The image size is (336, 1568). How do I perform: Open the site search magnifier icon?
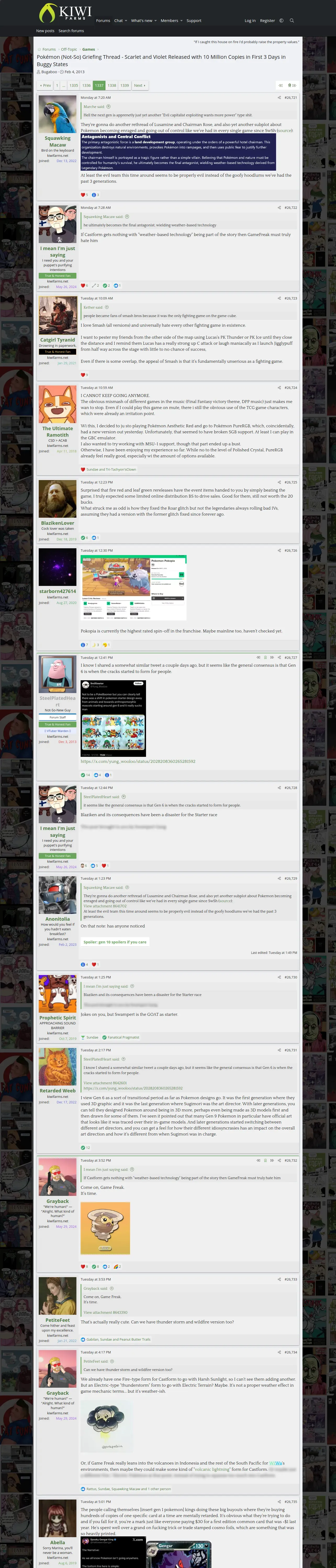(x=292, y=21)
